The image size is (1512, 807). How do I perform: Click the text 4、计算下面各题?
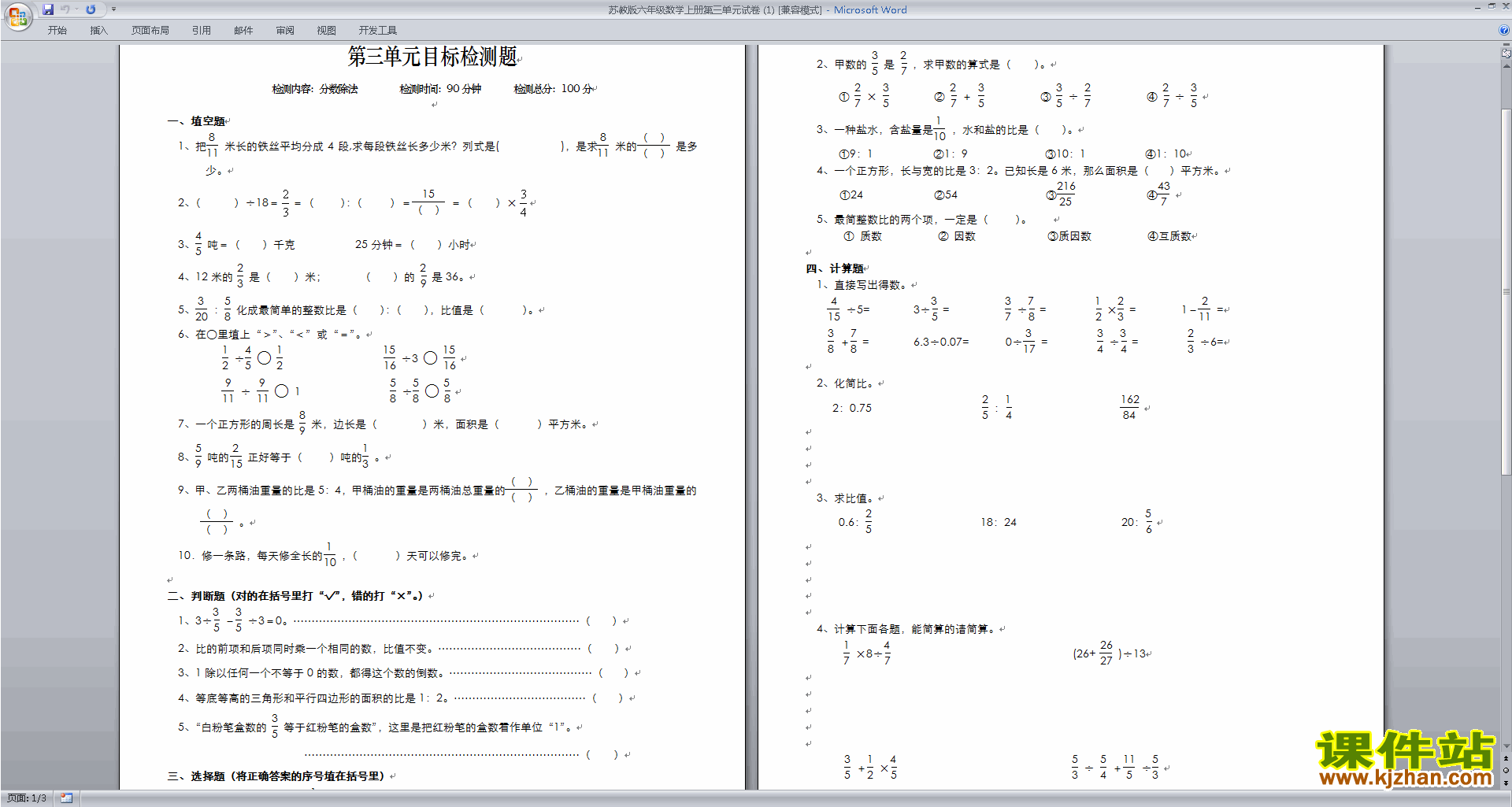coord(858,629)
